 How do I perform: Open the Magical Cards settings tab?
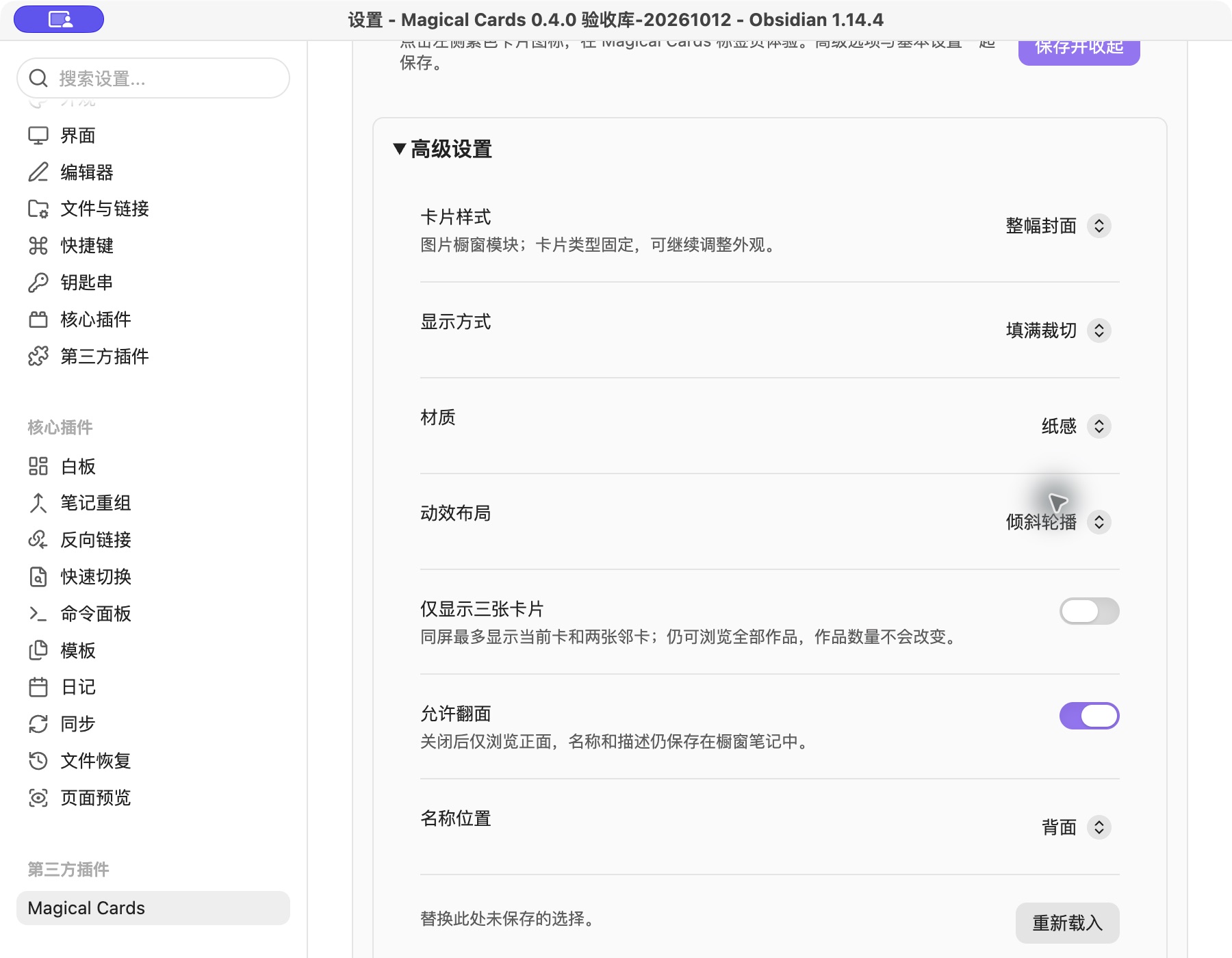(x=153, y=908)
